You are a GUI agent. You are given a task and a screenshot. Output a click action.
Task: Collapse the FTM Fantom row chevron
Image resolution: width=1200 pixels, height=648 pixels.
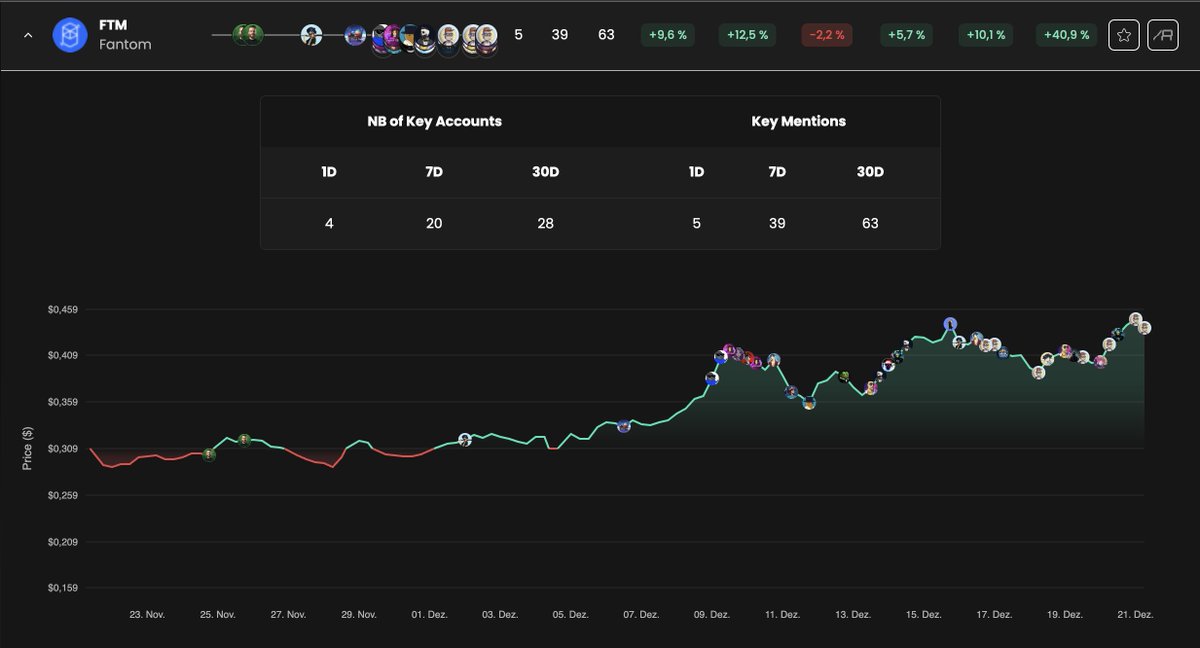(28, 35)
